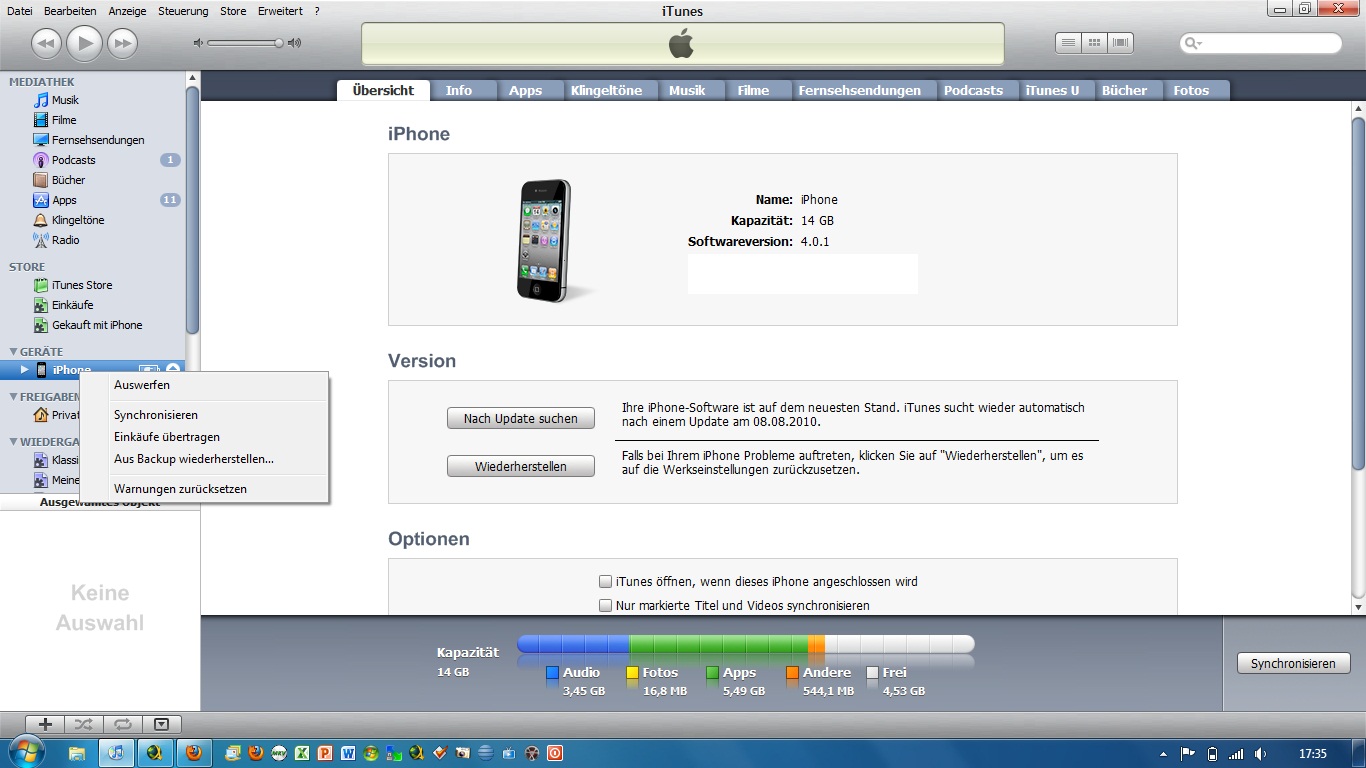Enable 'iTunes öffnen, wenn dieses iPhone angeschlossen wird'
This screenshot has width=1366, height=768.
pyautogui.click(x=605, y=581)
